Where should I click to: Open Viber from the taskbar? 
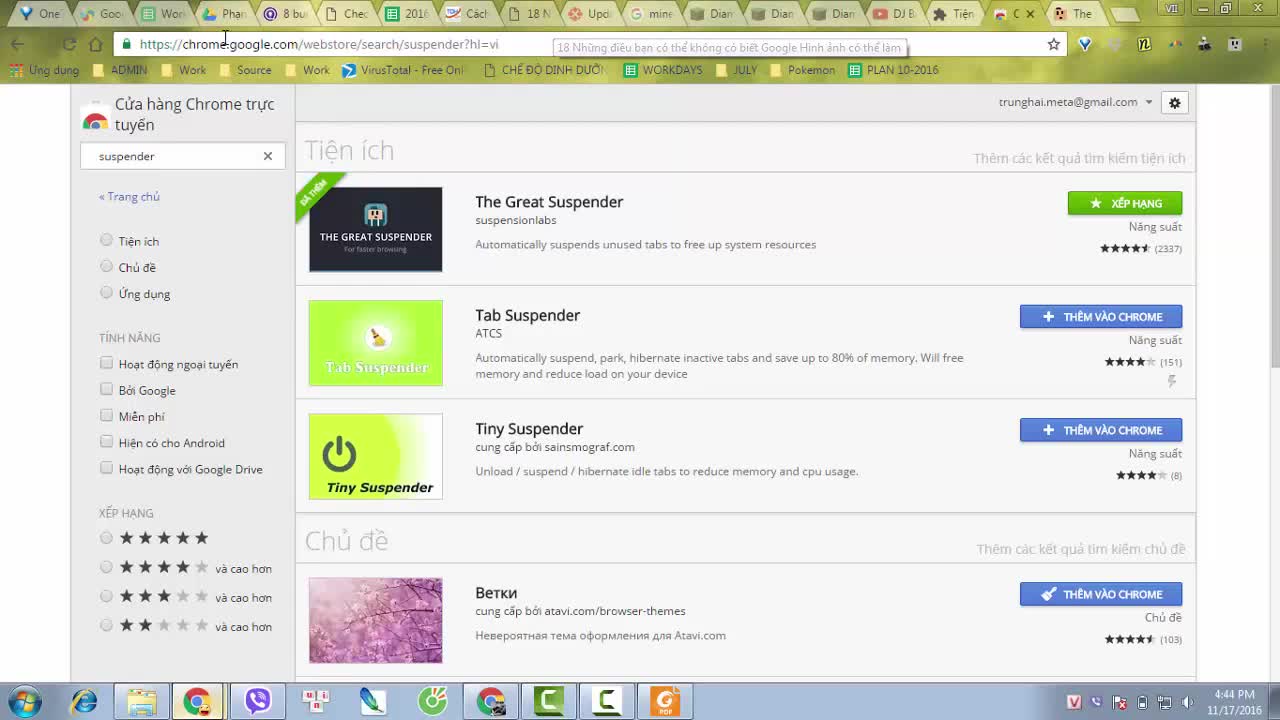(258, 701)
